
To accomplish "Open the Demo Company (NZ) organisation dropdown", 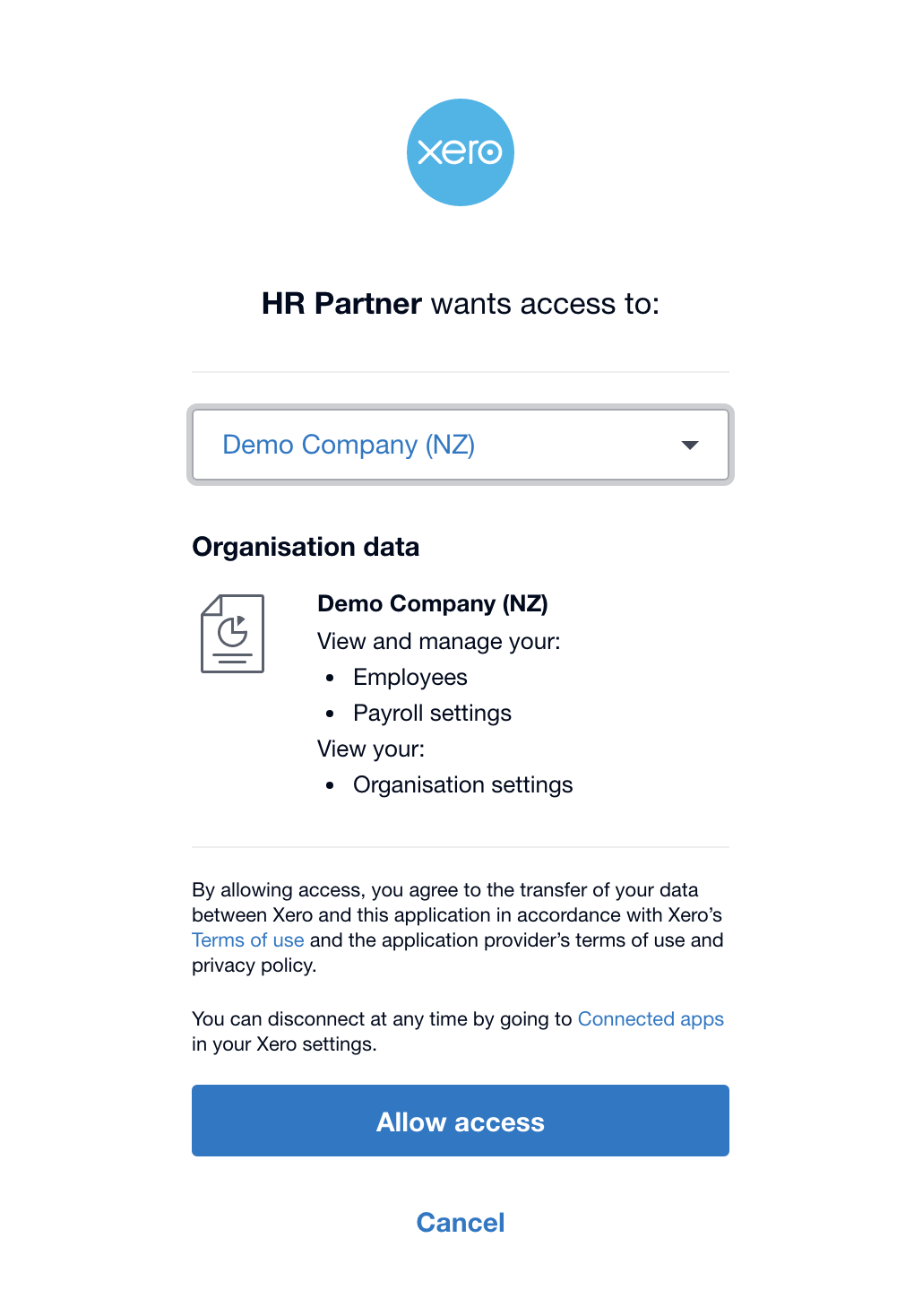I will click(461, 445).
